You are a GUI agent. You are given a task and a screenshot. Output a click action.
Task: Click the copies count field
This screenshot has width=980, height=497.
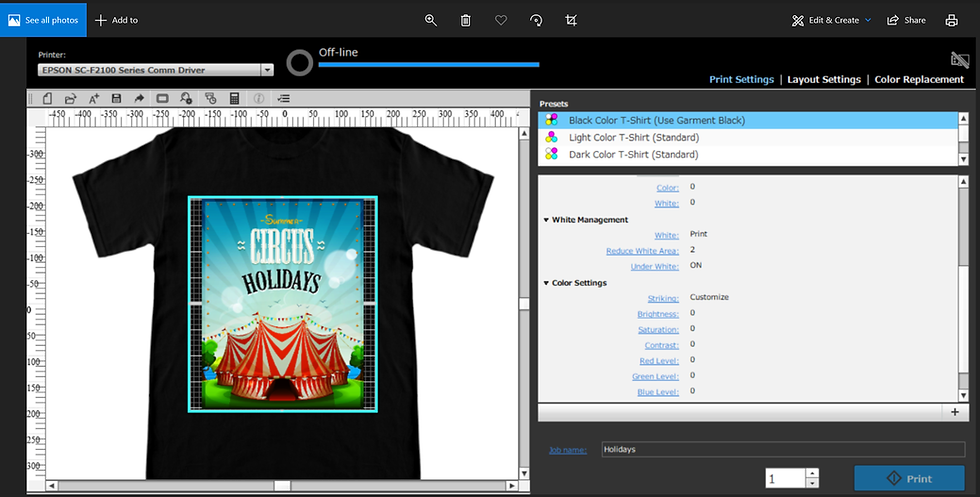(786, 478)
